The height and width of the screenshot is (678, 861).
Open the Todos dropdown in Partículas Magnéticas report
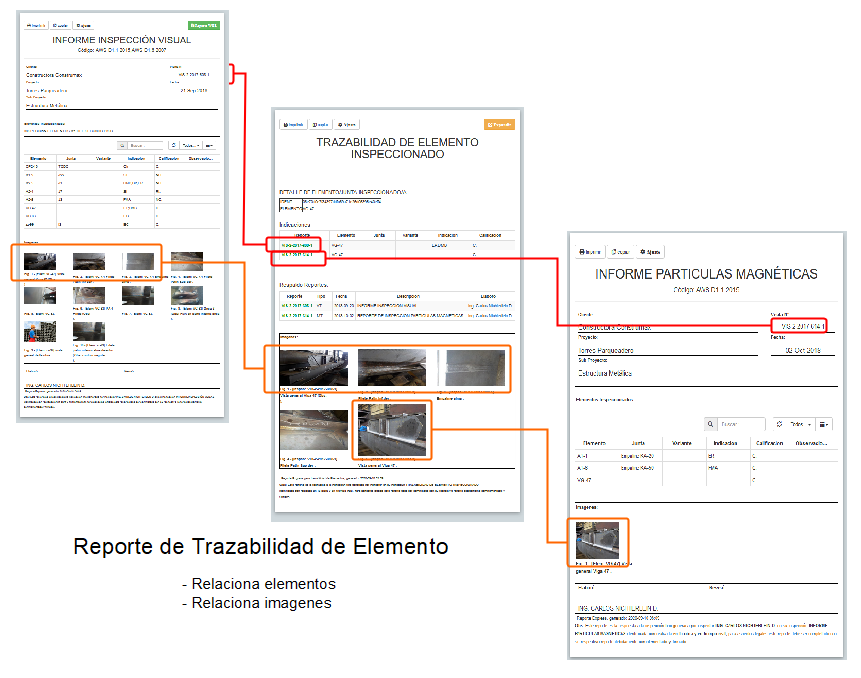796,424
